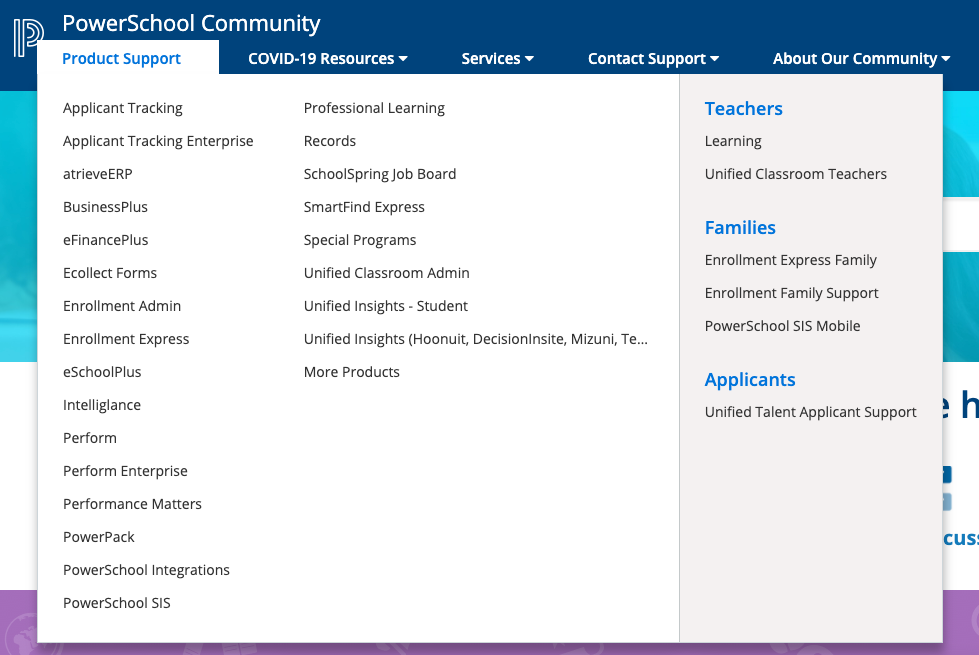This screenshot has height=655, width=979.
Task: Select Enrollment Family Support link
Action: (x=791, y=293)
